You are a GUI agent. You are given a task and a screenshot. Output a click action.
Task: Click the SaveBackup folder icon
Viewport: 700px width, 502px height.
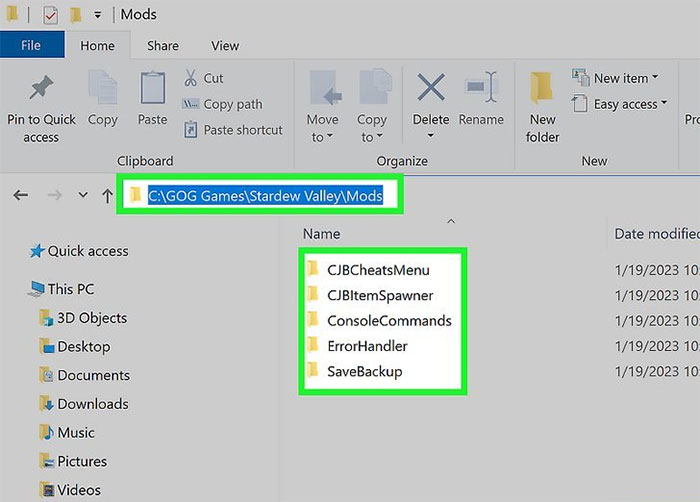313,370
